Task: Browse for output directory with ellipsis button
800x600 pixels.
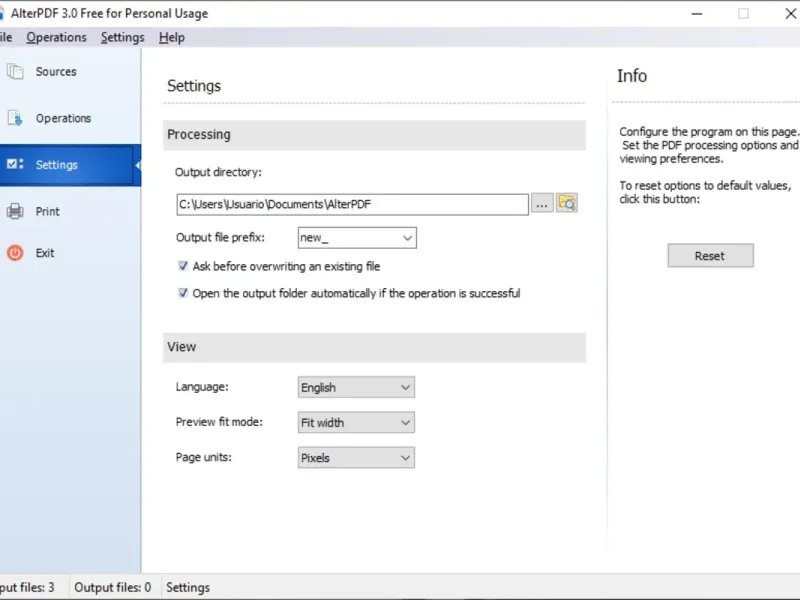Action: 542,204
